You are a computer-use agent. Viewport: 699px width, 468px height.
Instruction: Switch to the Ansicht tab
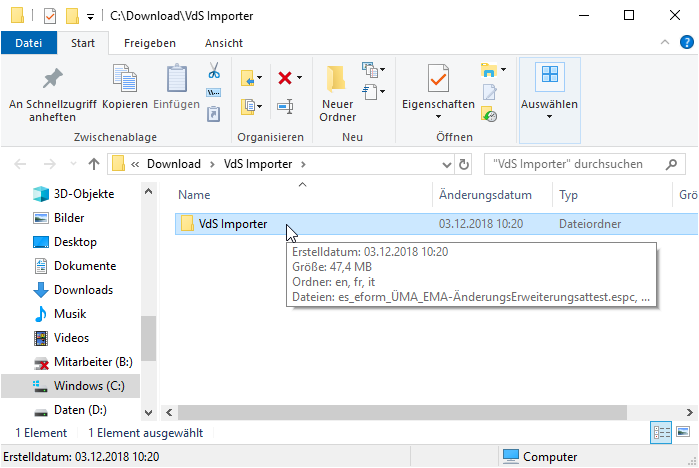pyautogui.click(x=224, y=43)
